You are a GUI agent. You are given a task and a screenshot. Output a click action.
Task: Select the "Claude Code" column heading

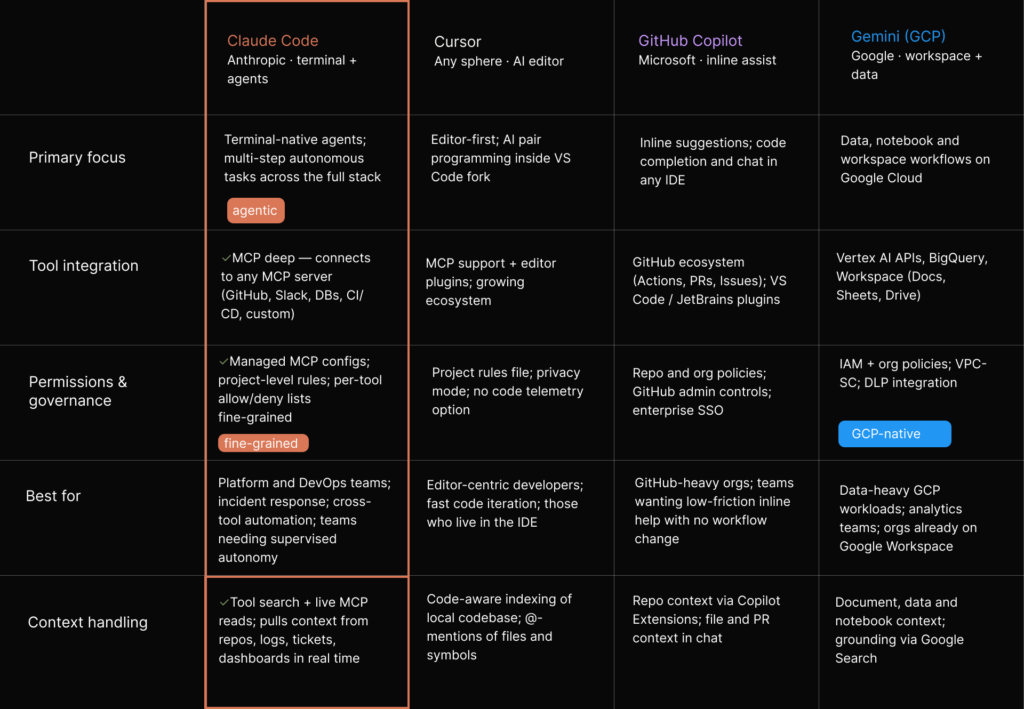(x=272, y=40)
